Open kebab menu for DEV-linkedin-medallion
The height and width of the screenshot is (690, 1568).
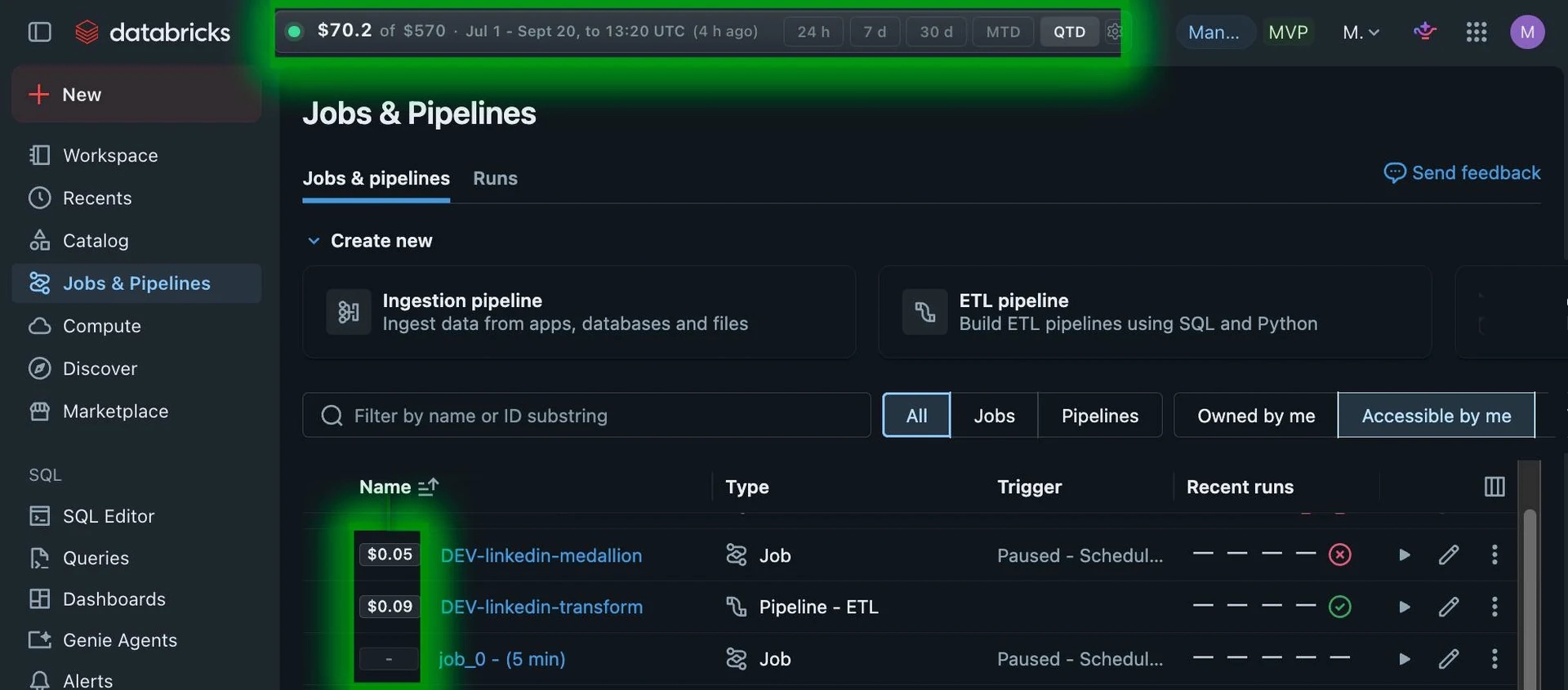[1494, 555]
